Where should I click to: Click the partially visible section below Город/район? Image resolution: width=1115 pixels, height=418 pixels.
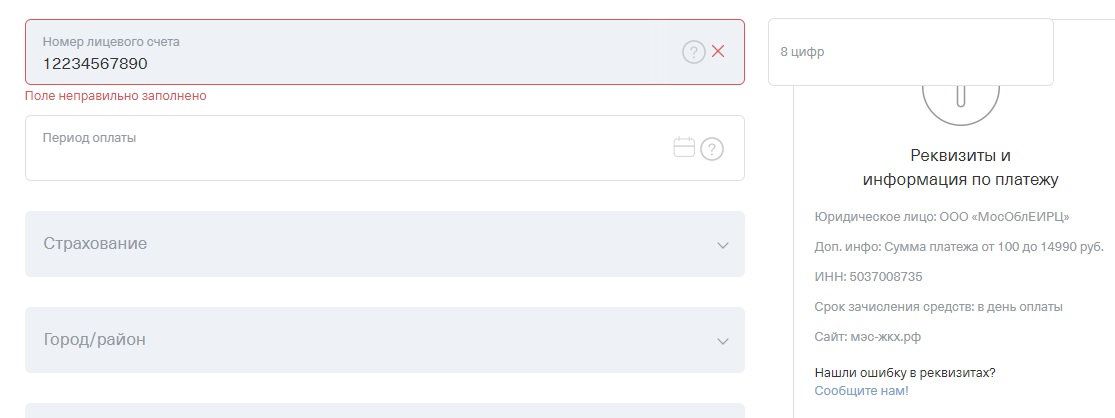click(x=384, y=410)
